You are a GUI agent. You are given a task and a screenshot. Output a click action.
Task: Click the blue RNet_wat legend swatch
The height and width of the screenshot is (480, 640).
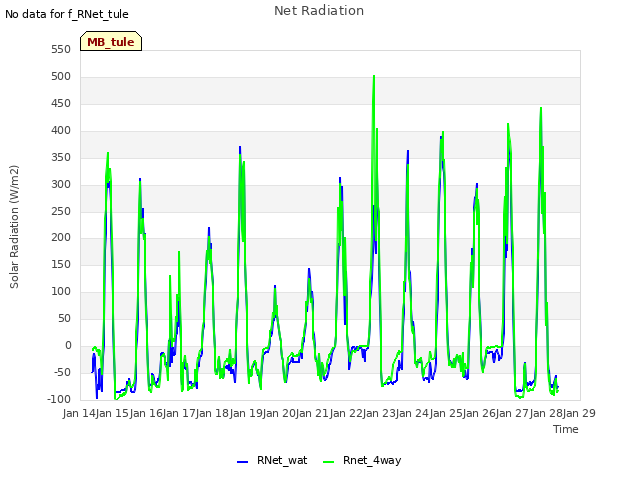pos(242,462)
